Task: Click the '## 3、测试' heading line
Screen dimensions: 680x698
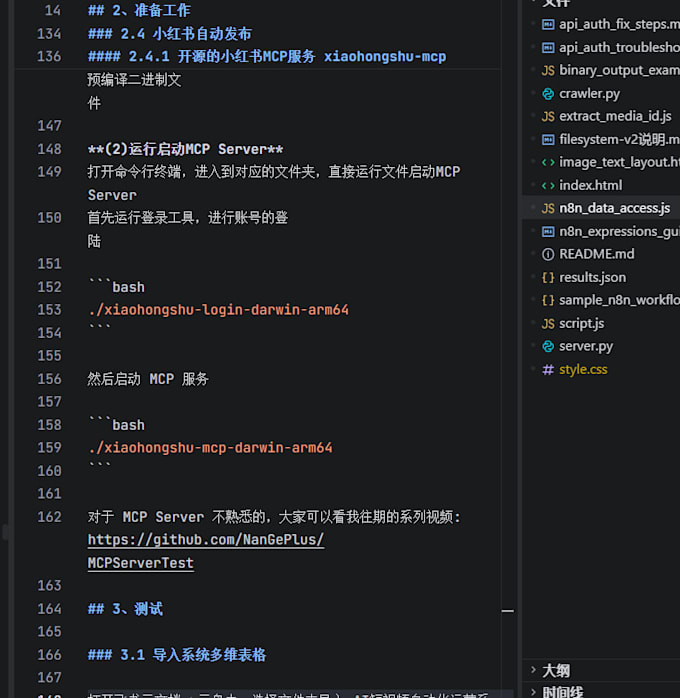Action: 125,609
